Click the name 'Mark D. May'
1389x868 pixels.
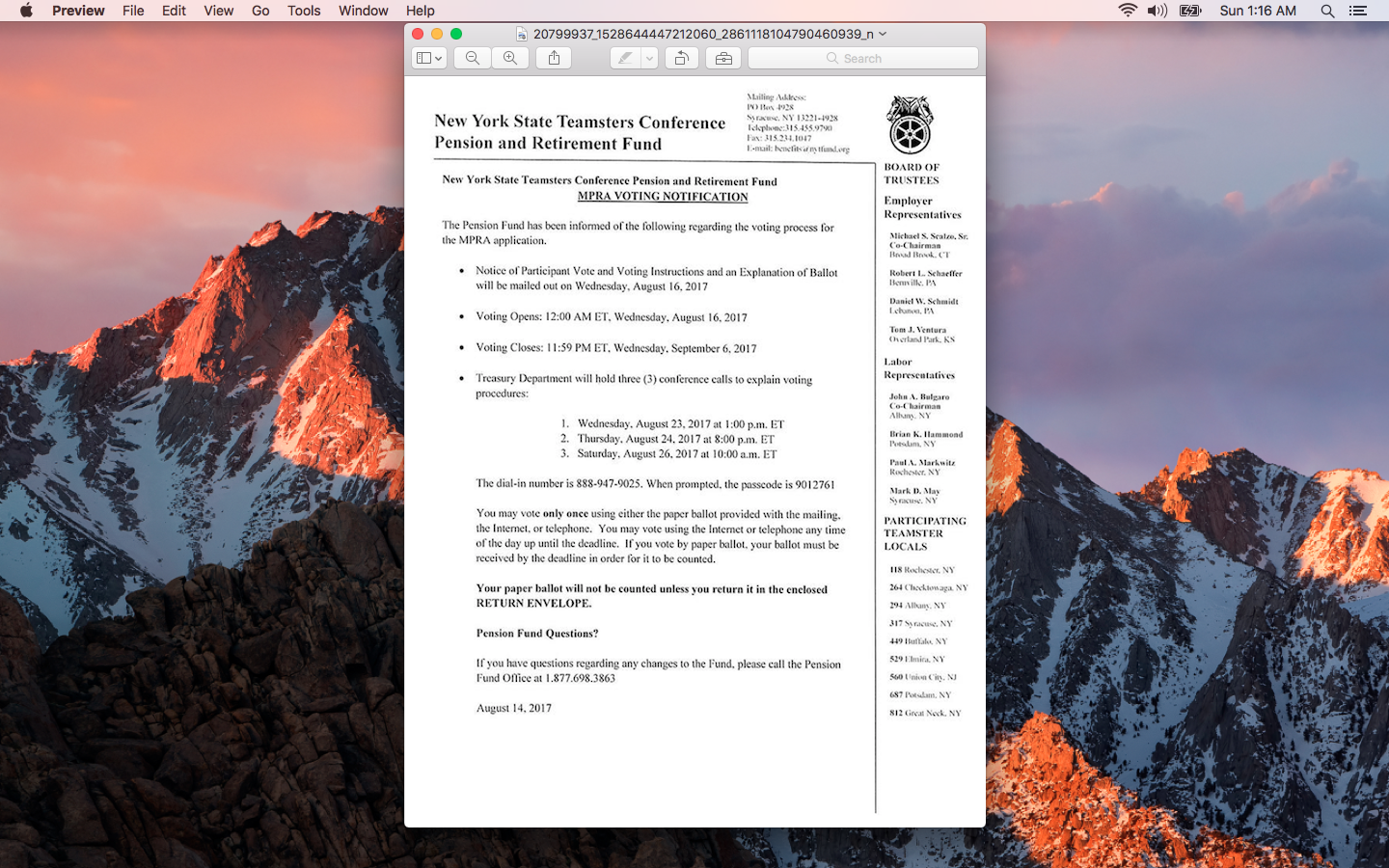click(914, 491)
